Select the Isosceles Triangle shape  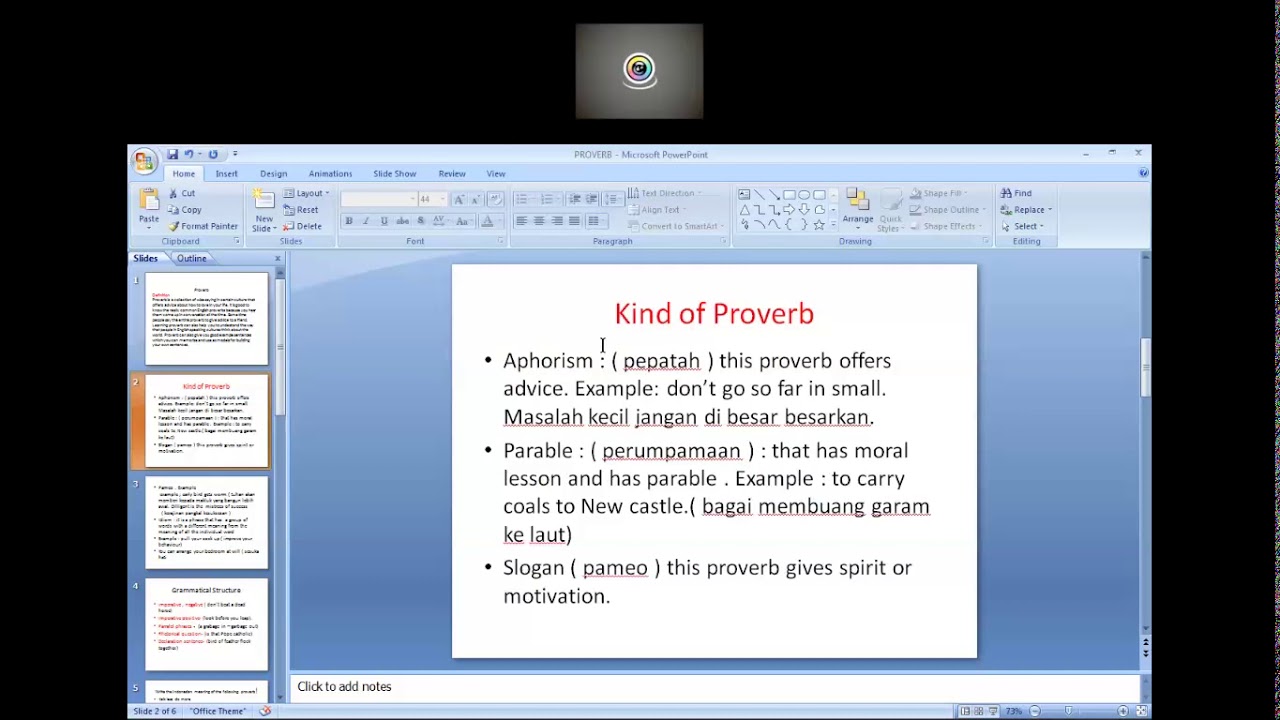coord(744,210)
